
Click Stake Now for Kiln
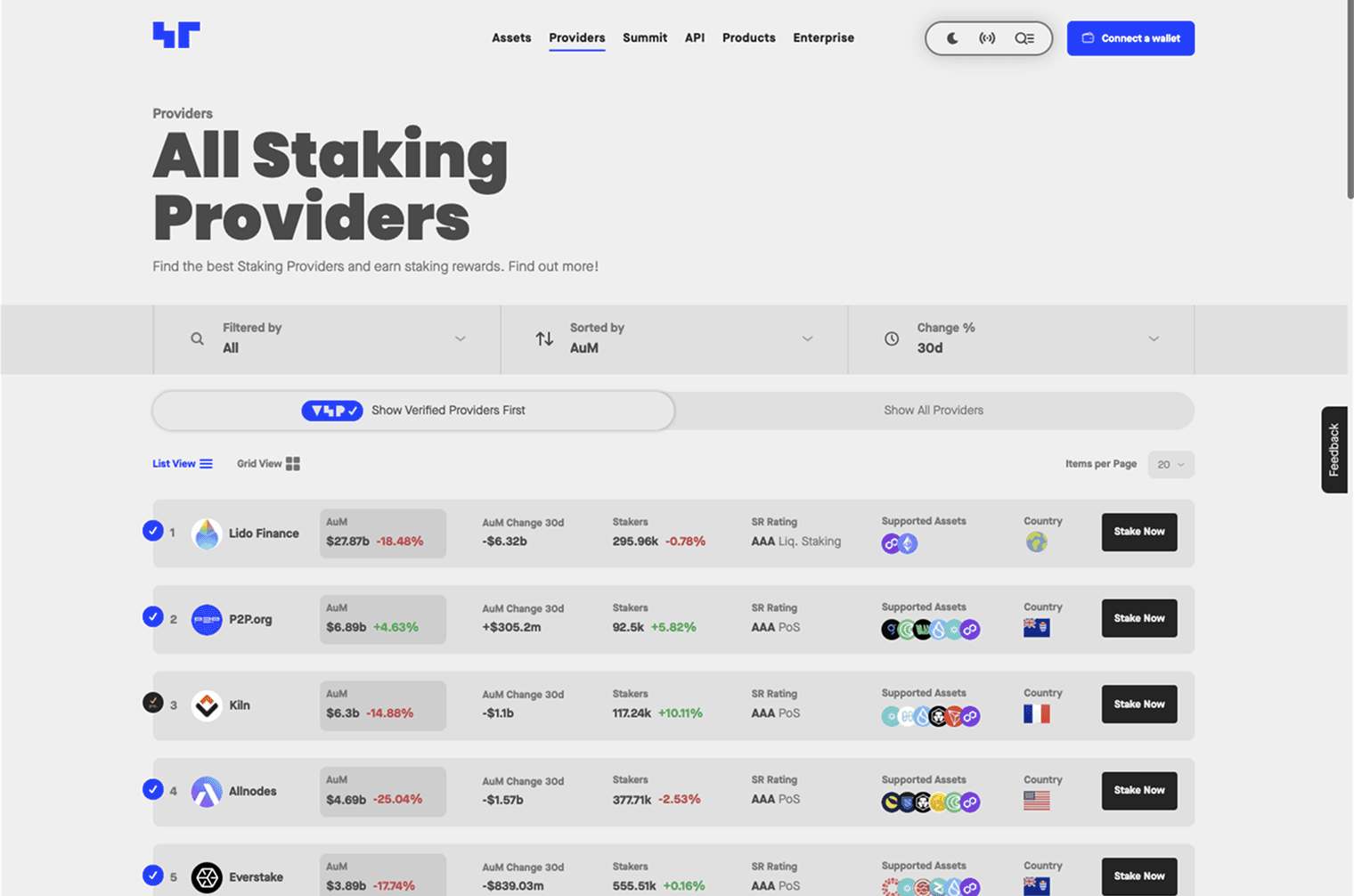pos(1139,704)
